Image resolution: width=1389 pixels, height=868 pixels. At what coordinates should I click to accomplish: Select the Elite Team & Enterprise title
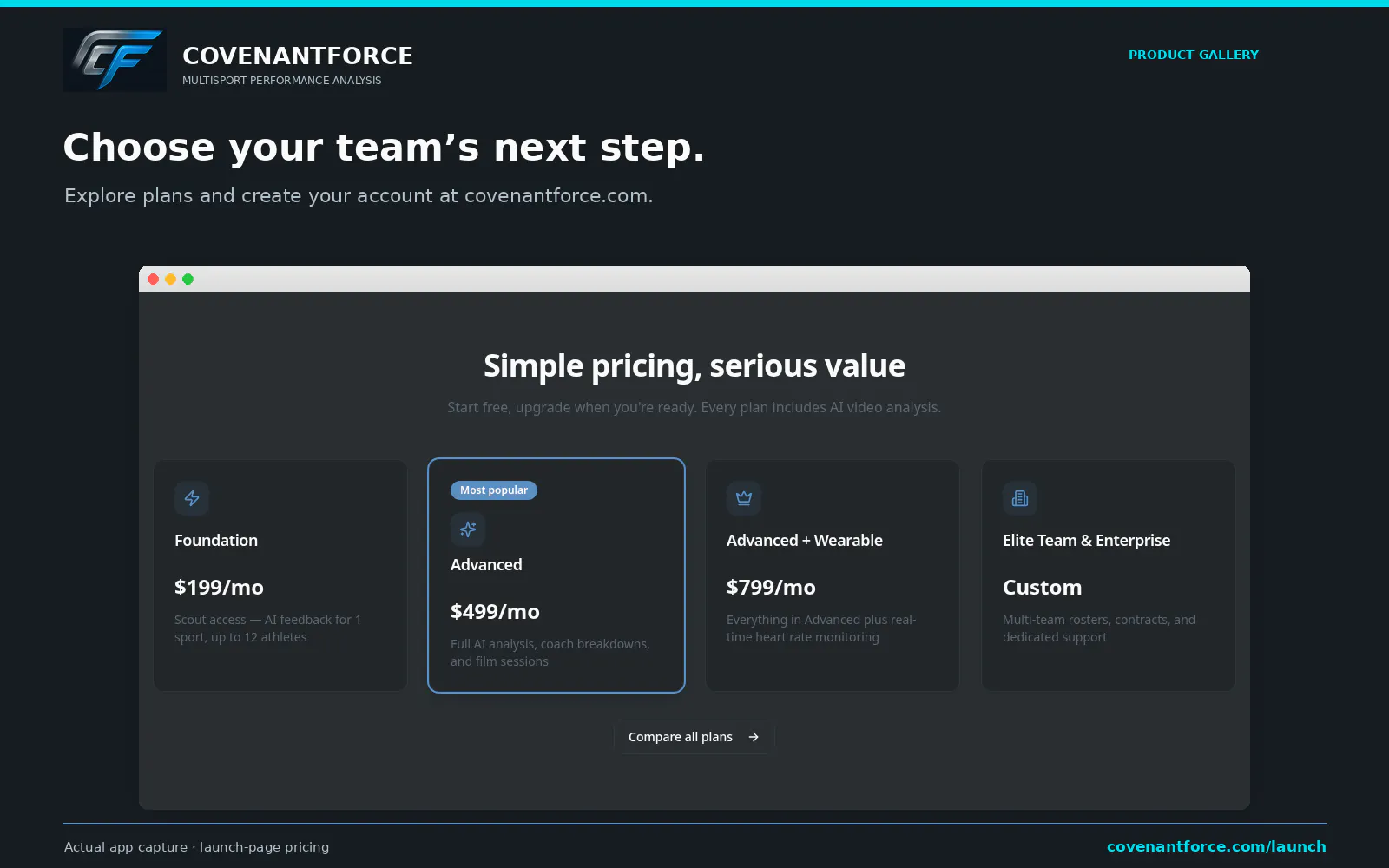coord(1086,541)
